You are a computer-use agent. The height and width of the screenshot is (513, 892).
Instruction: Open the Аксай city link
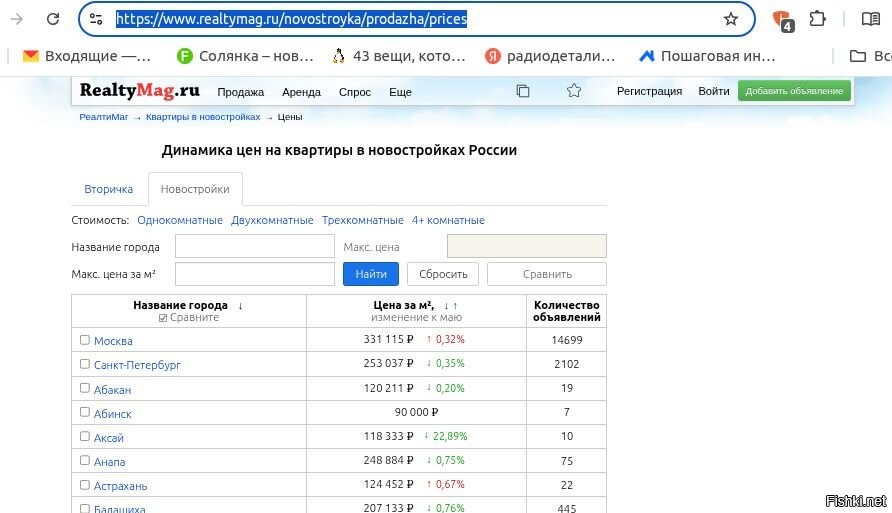(109, 438)
